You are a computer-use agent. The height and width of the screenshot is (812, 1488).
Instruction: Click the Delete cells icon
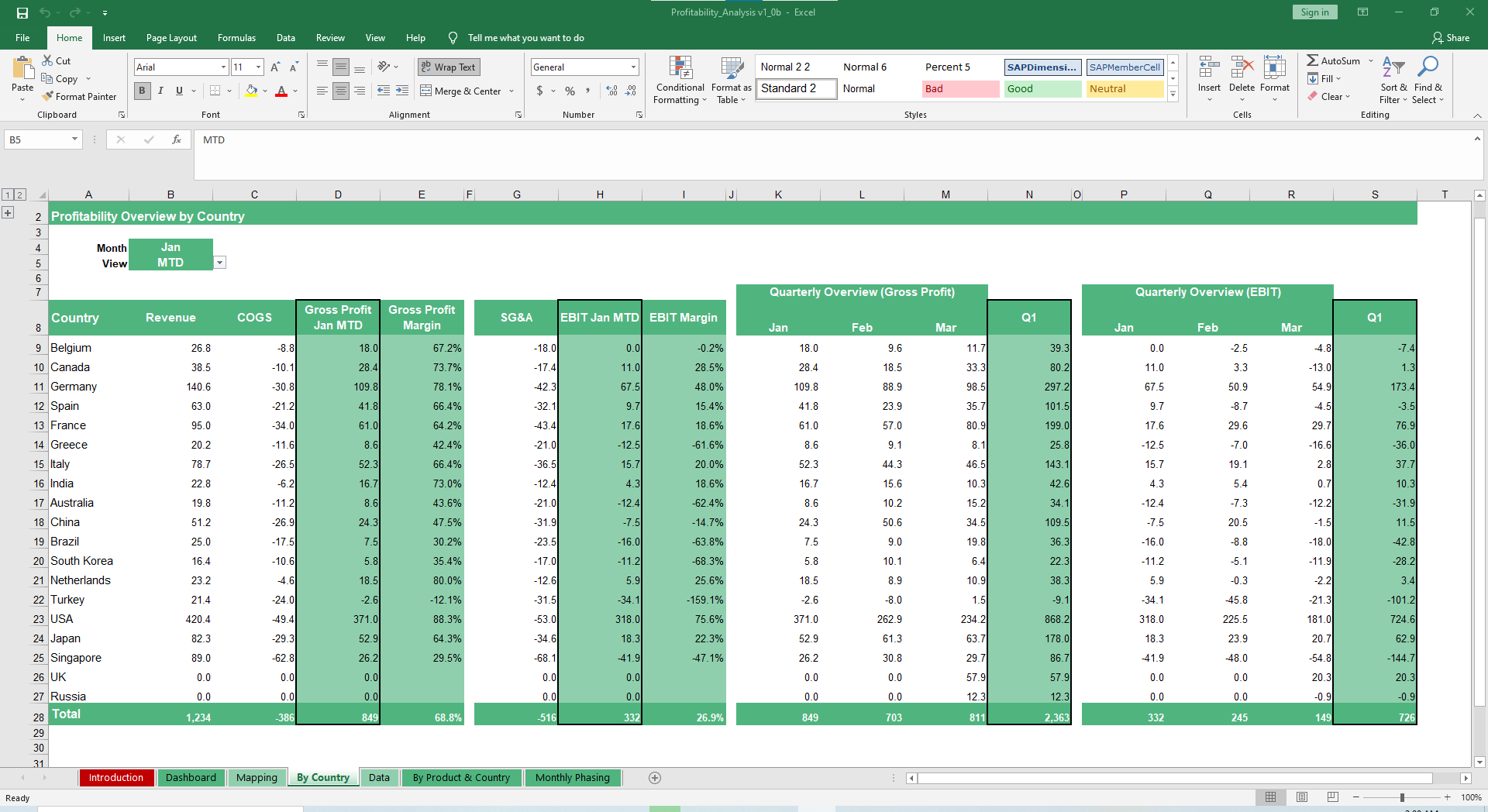[x=1242, y=68]
